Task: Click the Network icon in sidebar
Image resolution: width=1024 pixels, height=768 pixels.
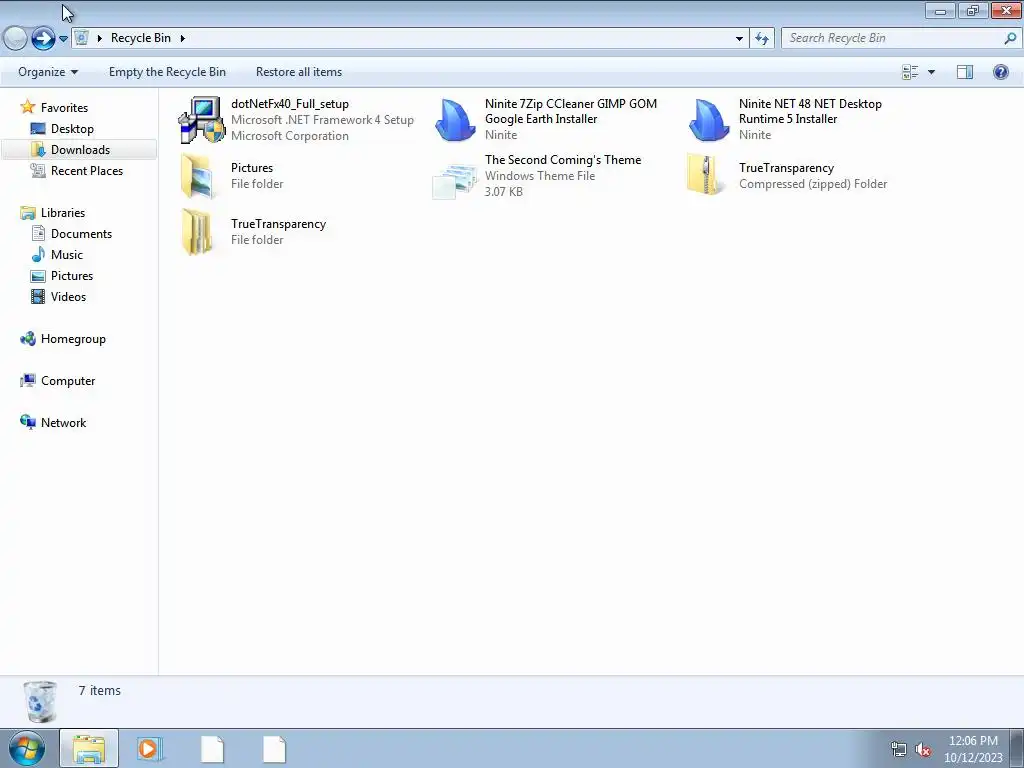Action: (x=27, y=422)
